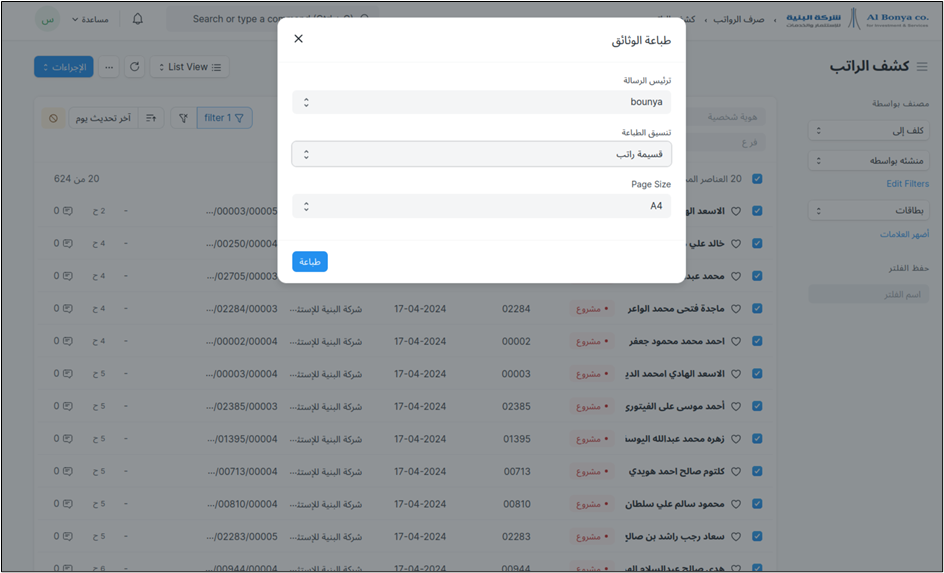Open the Page Size dropdown set to A4
Viewport: 944px width, 573px height.
pos(481,206)
